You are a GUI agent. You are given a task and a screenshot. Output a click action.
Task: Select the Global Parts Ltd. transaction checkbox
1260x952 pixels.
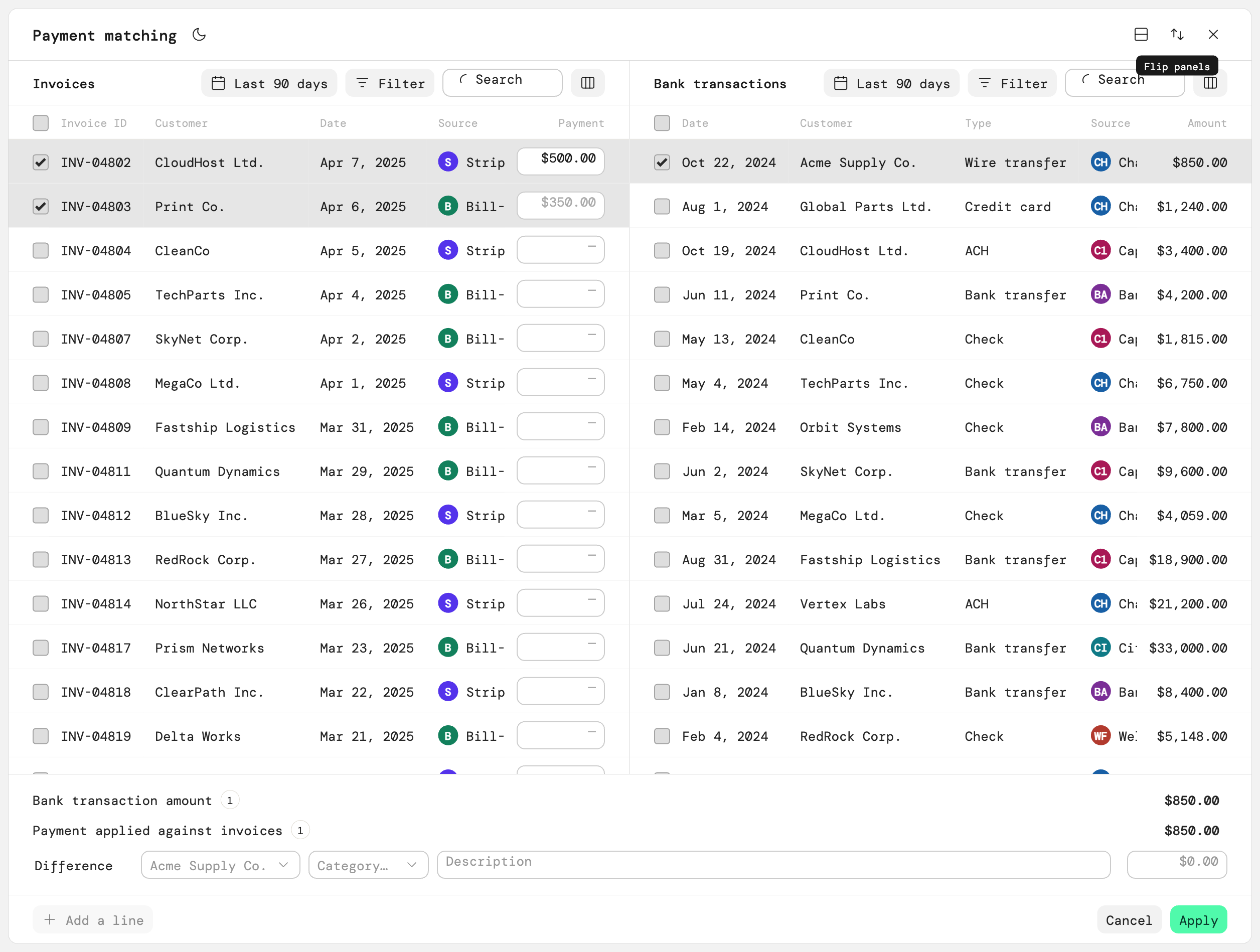[662, 206]
